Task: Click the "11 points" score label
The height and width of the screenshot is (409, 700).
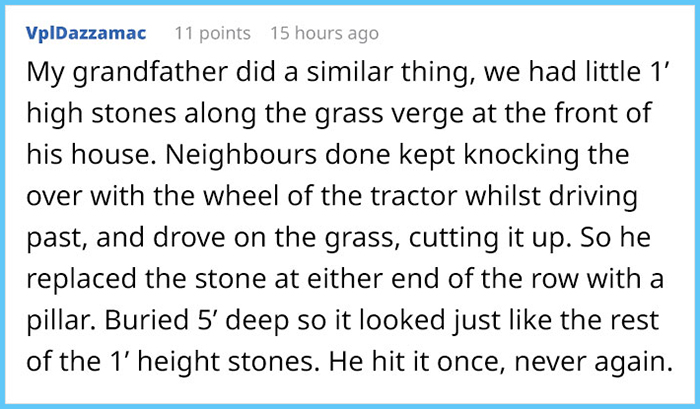Action: (211, 33)
